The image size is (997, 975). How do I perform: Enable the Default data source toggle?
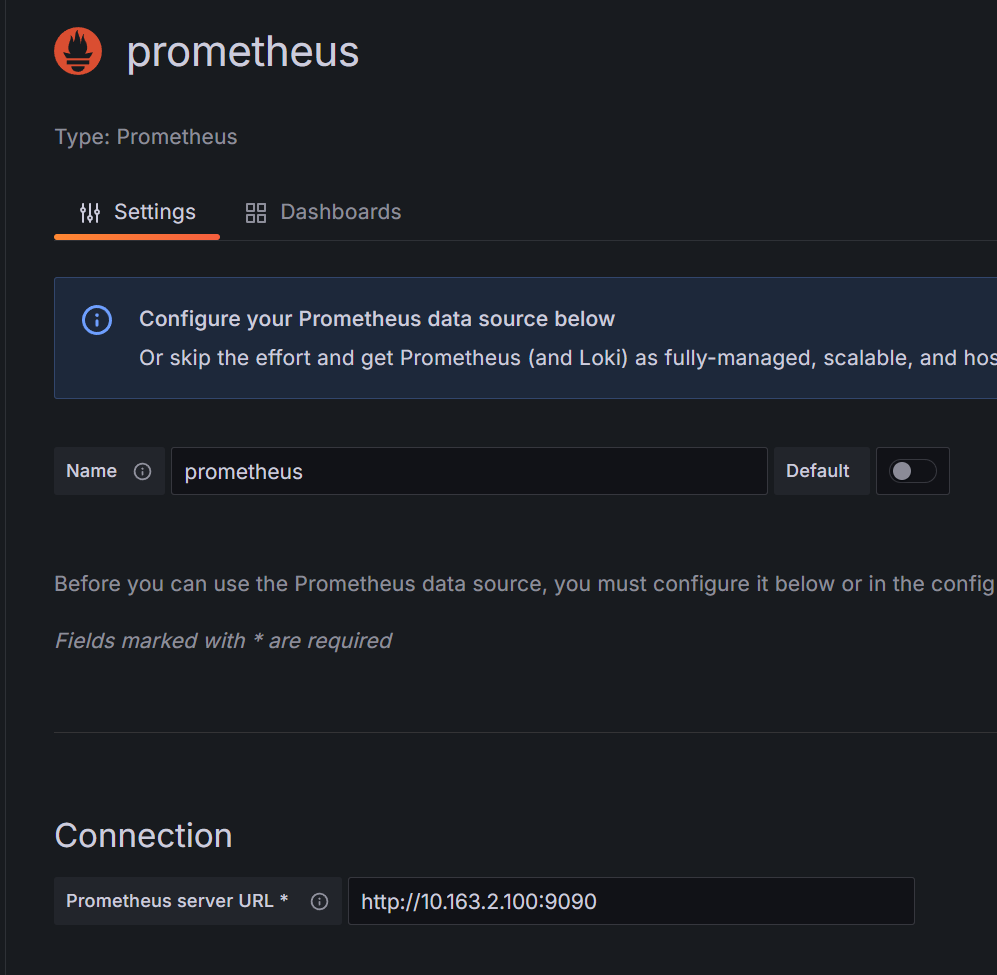click(912, 471)
